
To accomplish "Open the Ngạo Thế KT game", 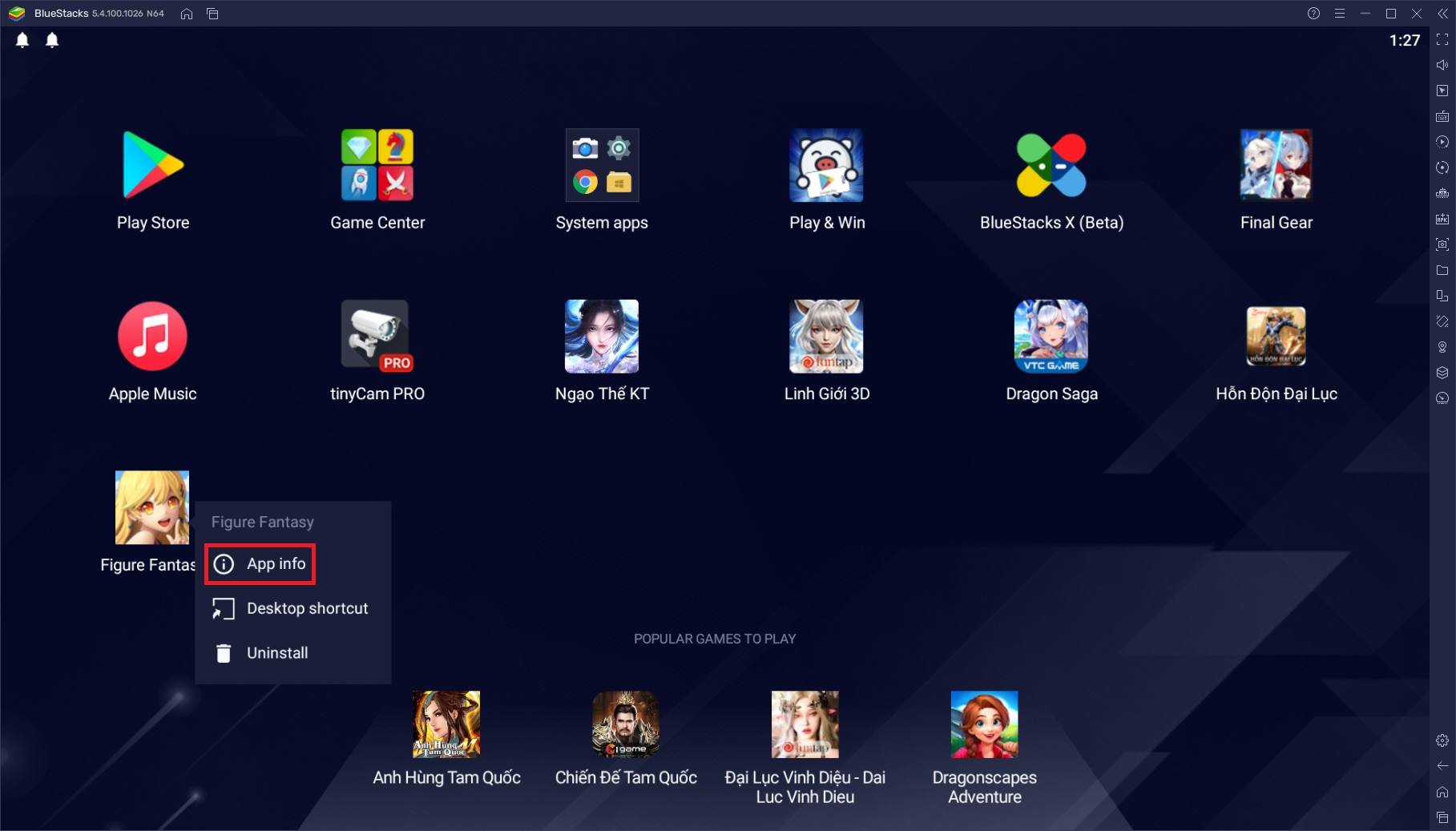I will point(602,337).
